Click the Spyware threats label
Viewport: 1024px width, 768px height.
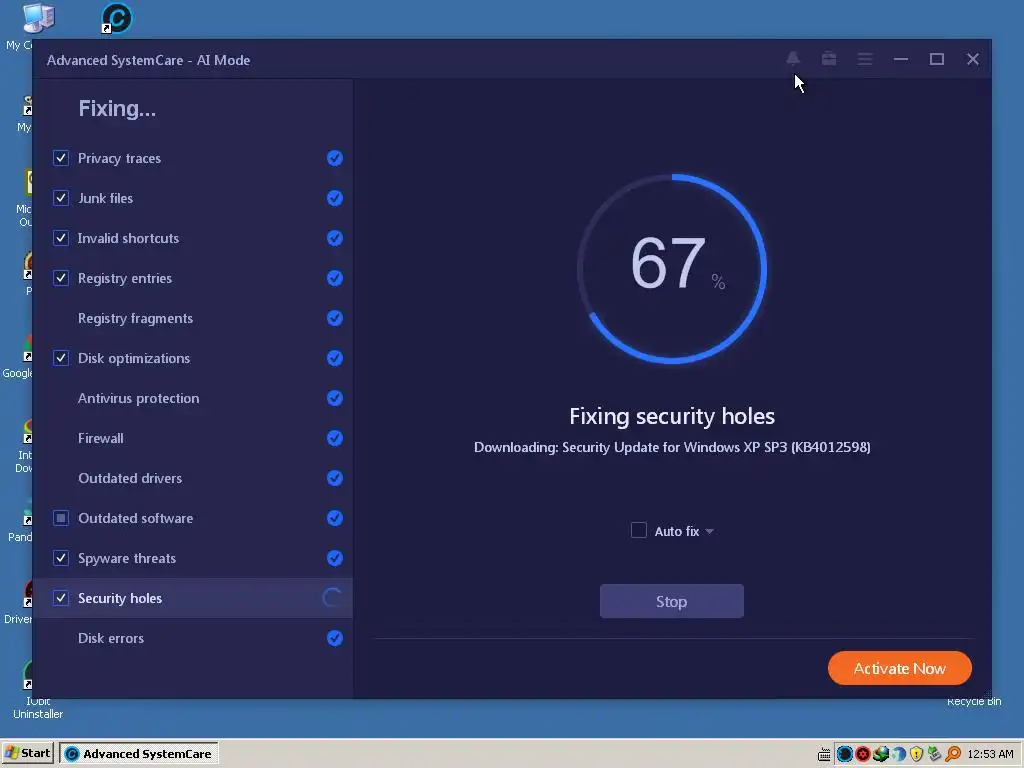[127, 558]
